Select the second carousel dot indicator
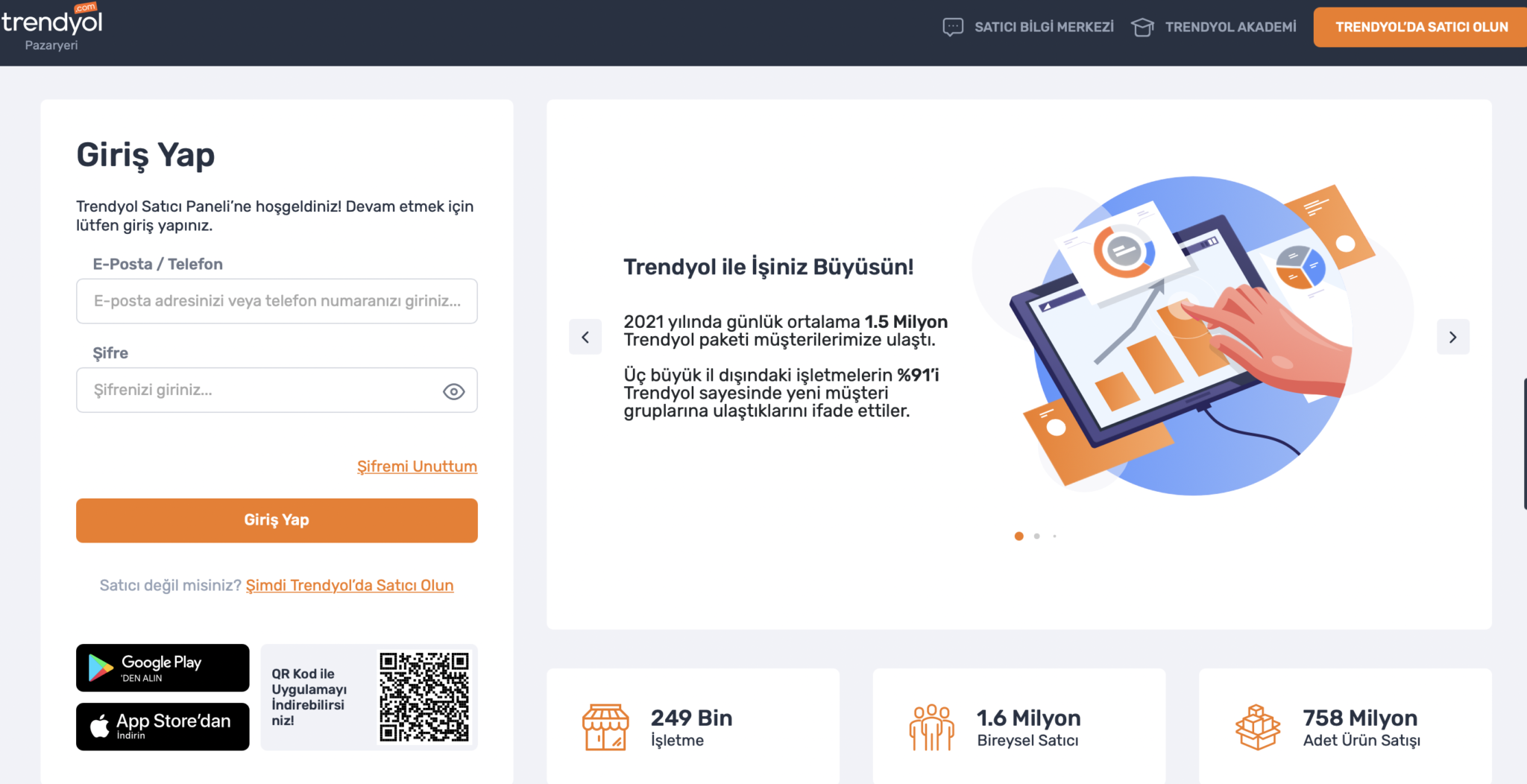Viewport: 1527px width, 784px height. tap(1036, 536)
